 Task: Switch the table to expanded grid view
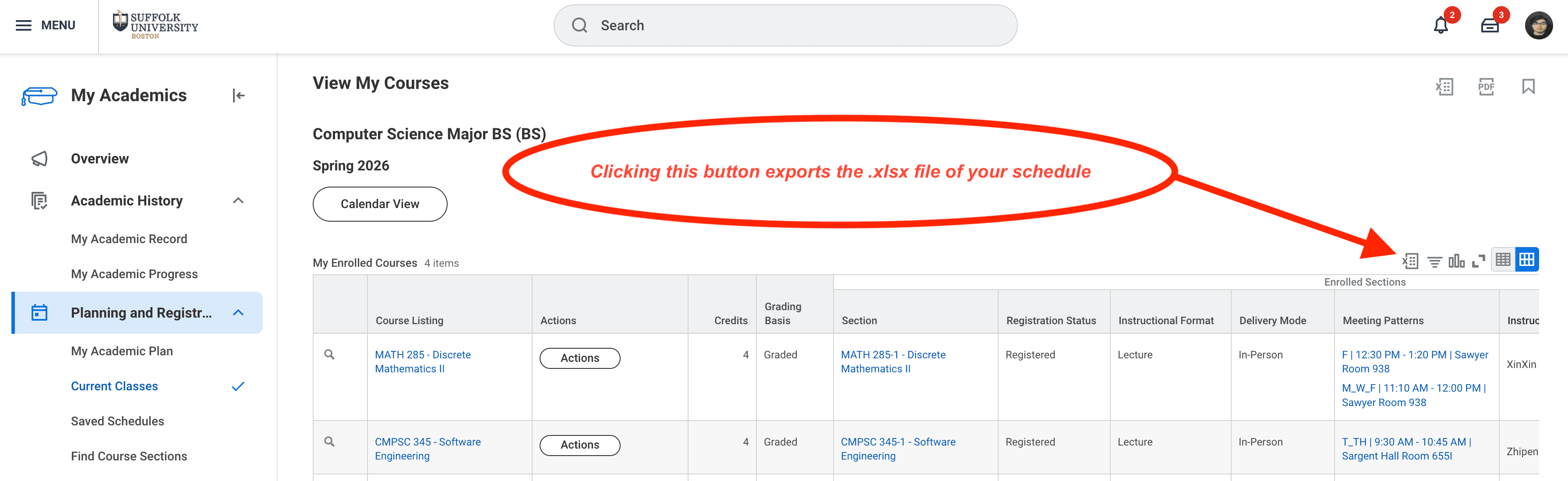pyautogui.click(x=1527, y=259)
